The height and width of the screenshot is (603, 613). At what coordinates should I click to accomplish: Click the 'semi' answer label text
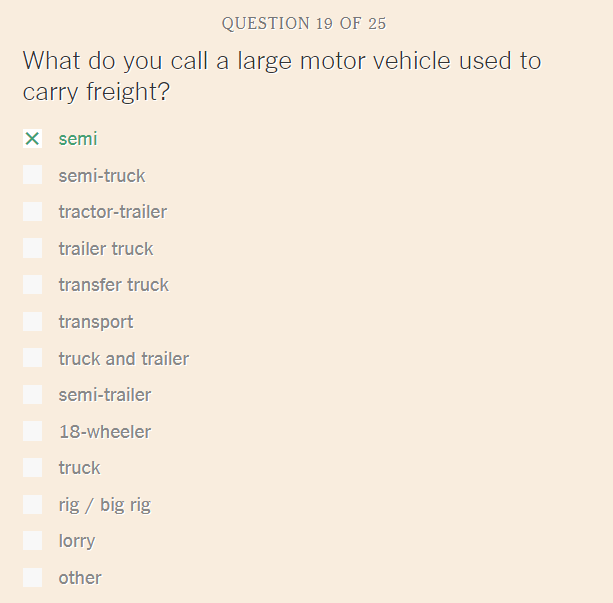pos(78,139)
